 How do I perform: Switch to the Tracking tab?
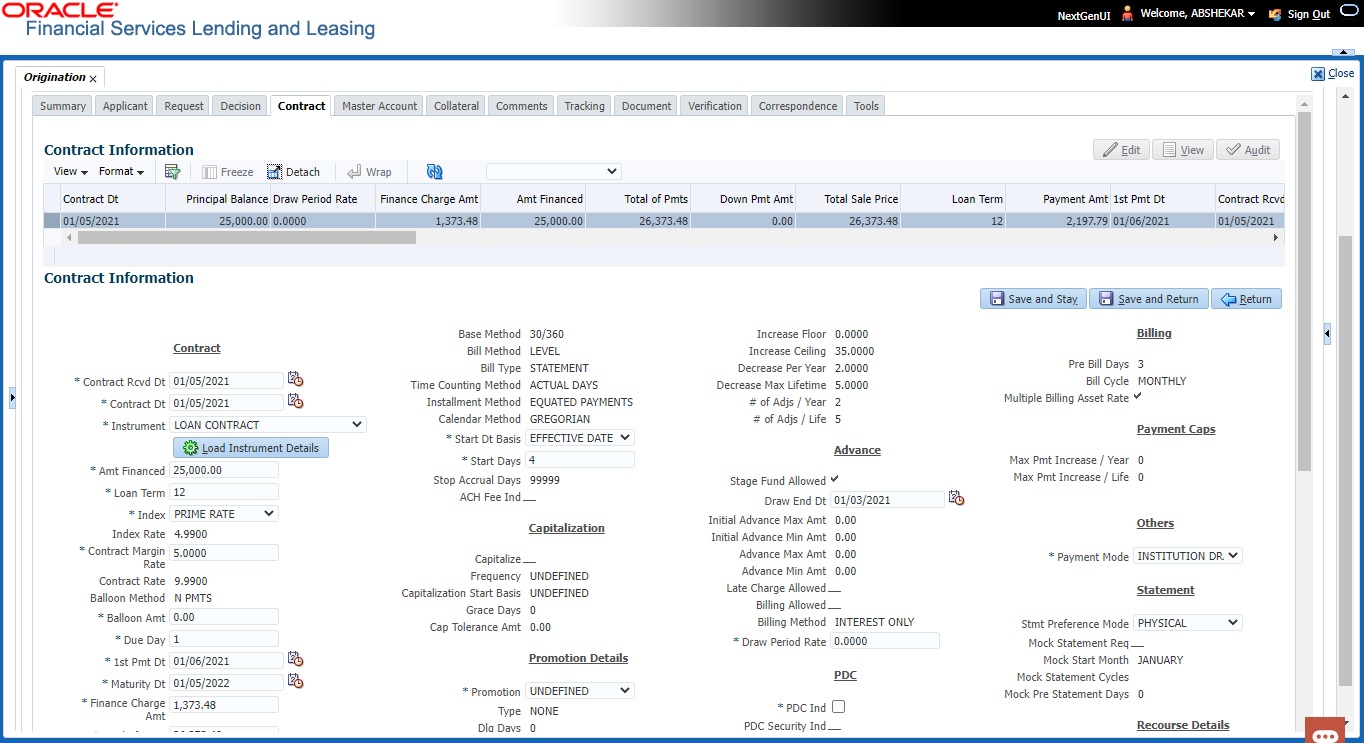[584, 106]
